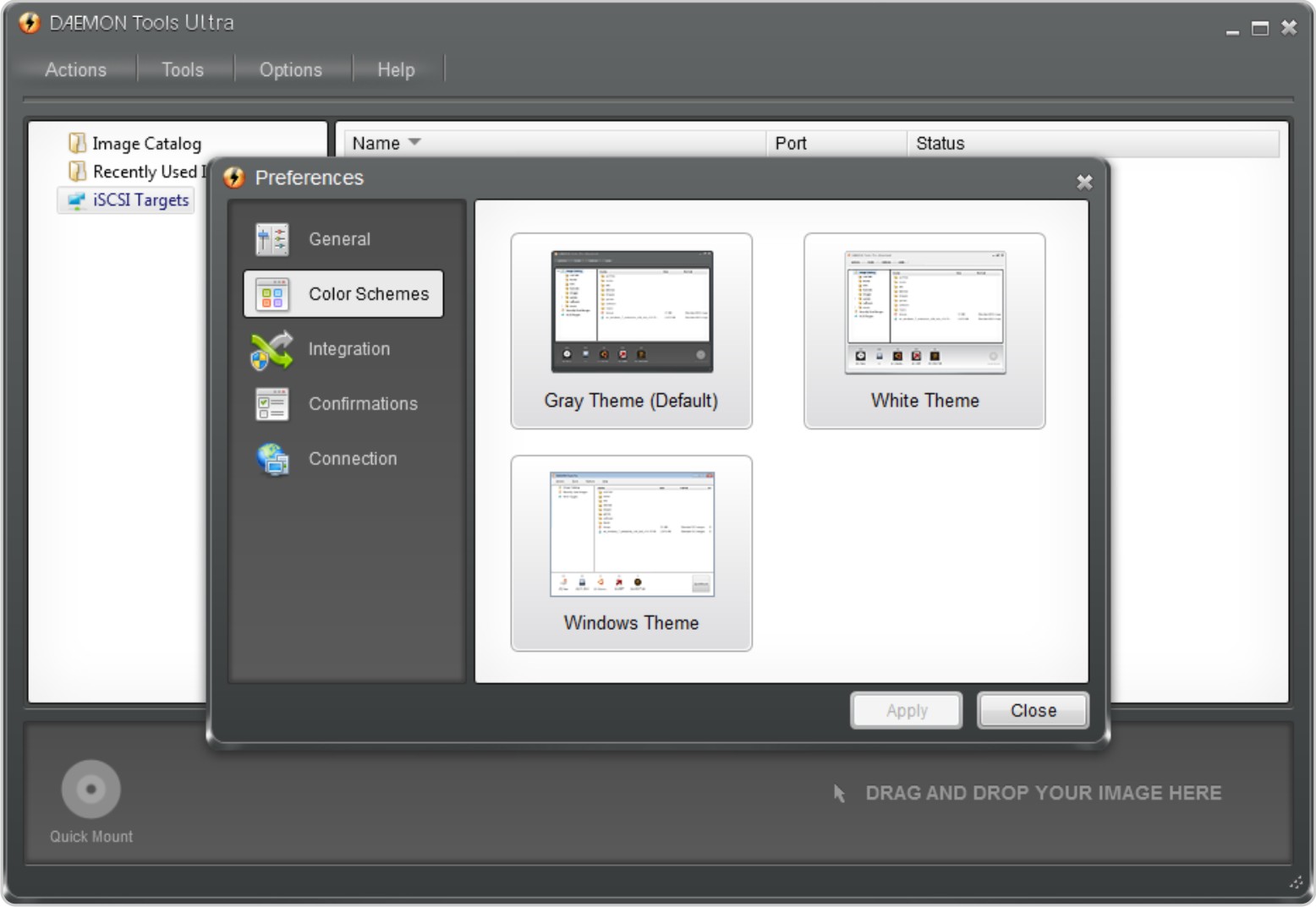
Task: Open the Help menu
Action: coord(396,69)
